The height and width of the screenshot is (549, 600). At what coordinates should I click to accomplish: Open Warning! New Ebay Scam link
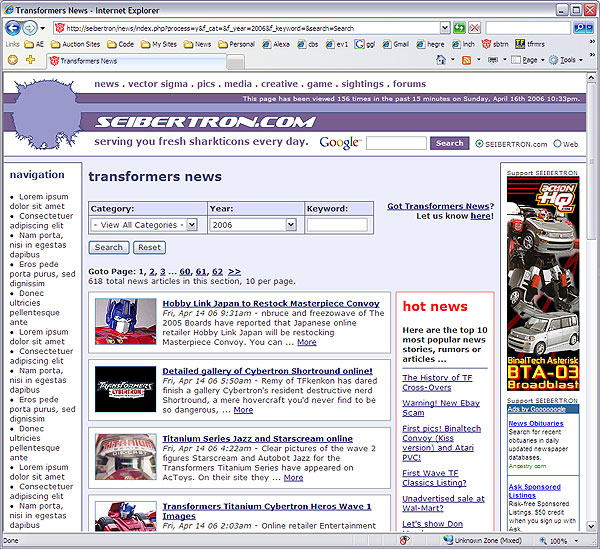(441, 408)
